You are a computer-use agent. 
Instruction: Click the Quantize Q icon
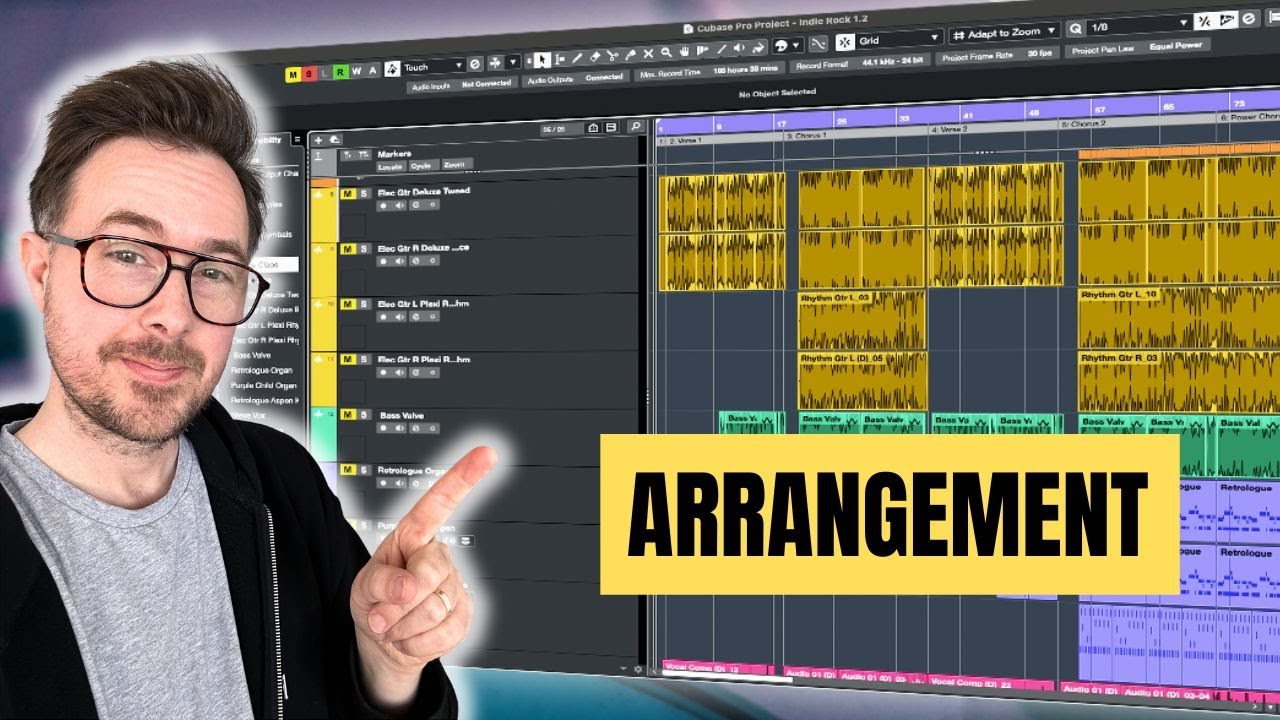coord(1076,29)
